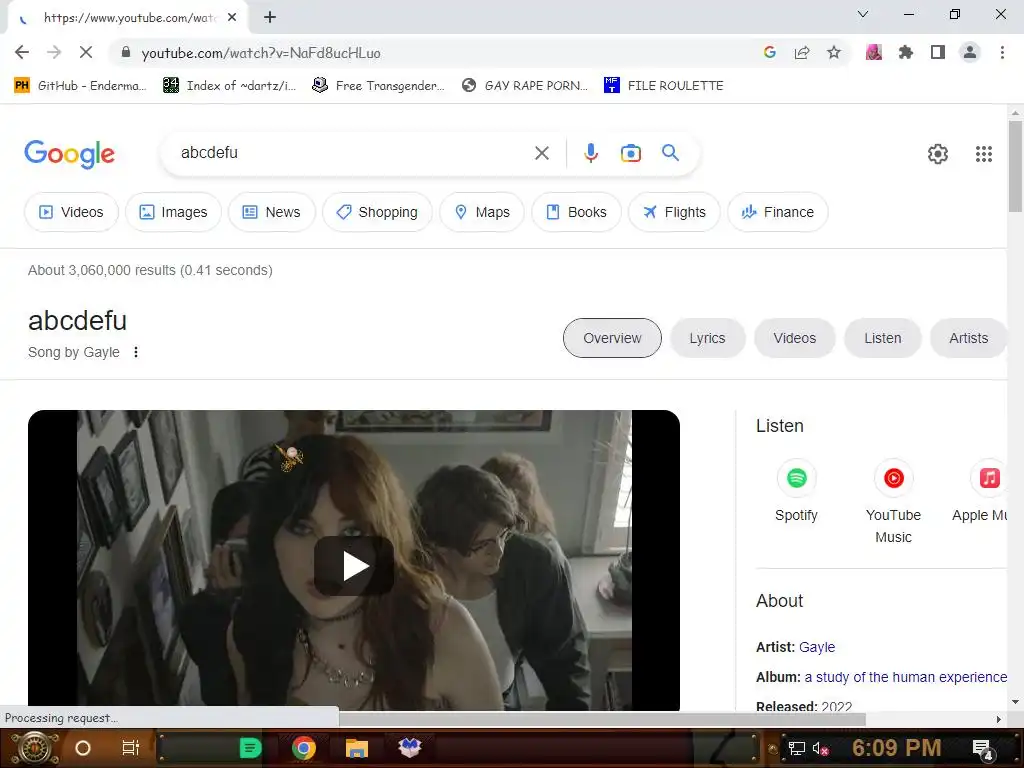Clear the search box text
Screen dimensions: 1024x768
541,153
